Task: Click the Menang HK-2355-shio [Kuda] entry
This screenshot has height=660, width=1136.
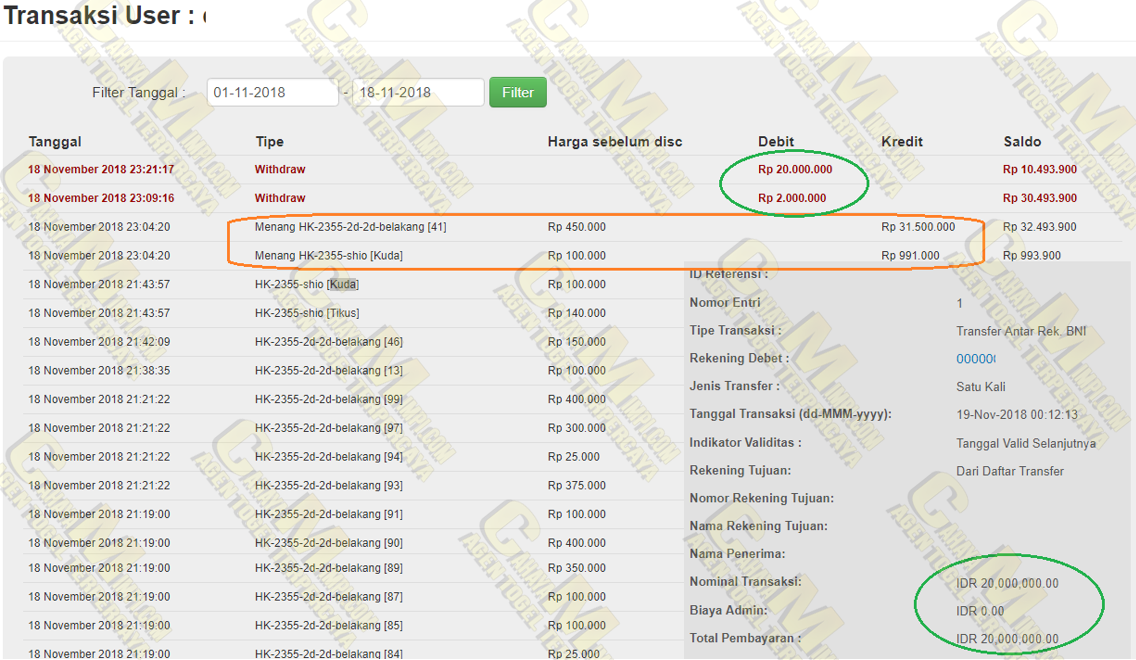Action: (328, 256)
